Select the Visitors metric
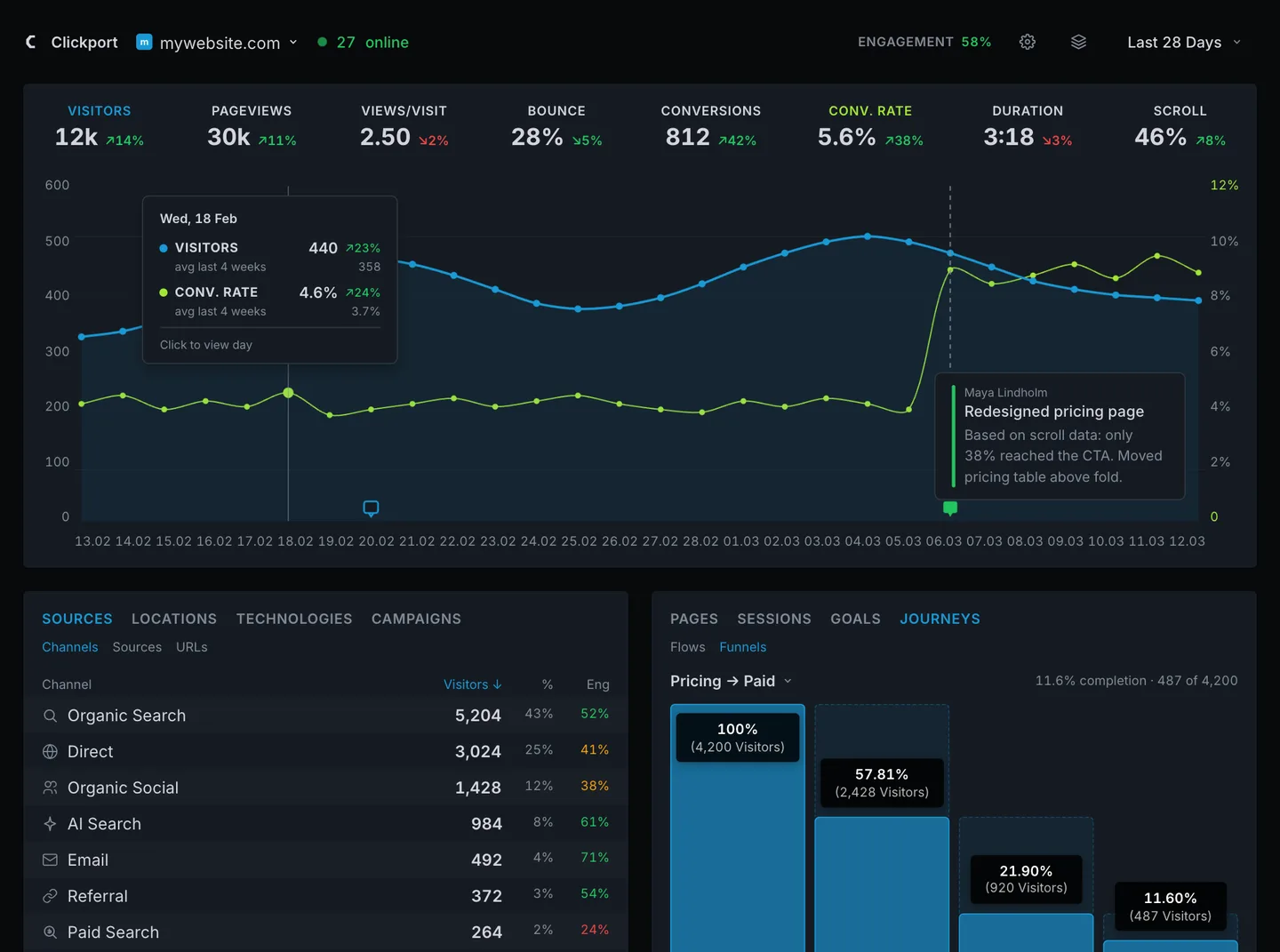The image size is (1280, 952). click(100, 126)
